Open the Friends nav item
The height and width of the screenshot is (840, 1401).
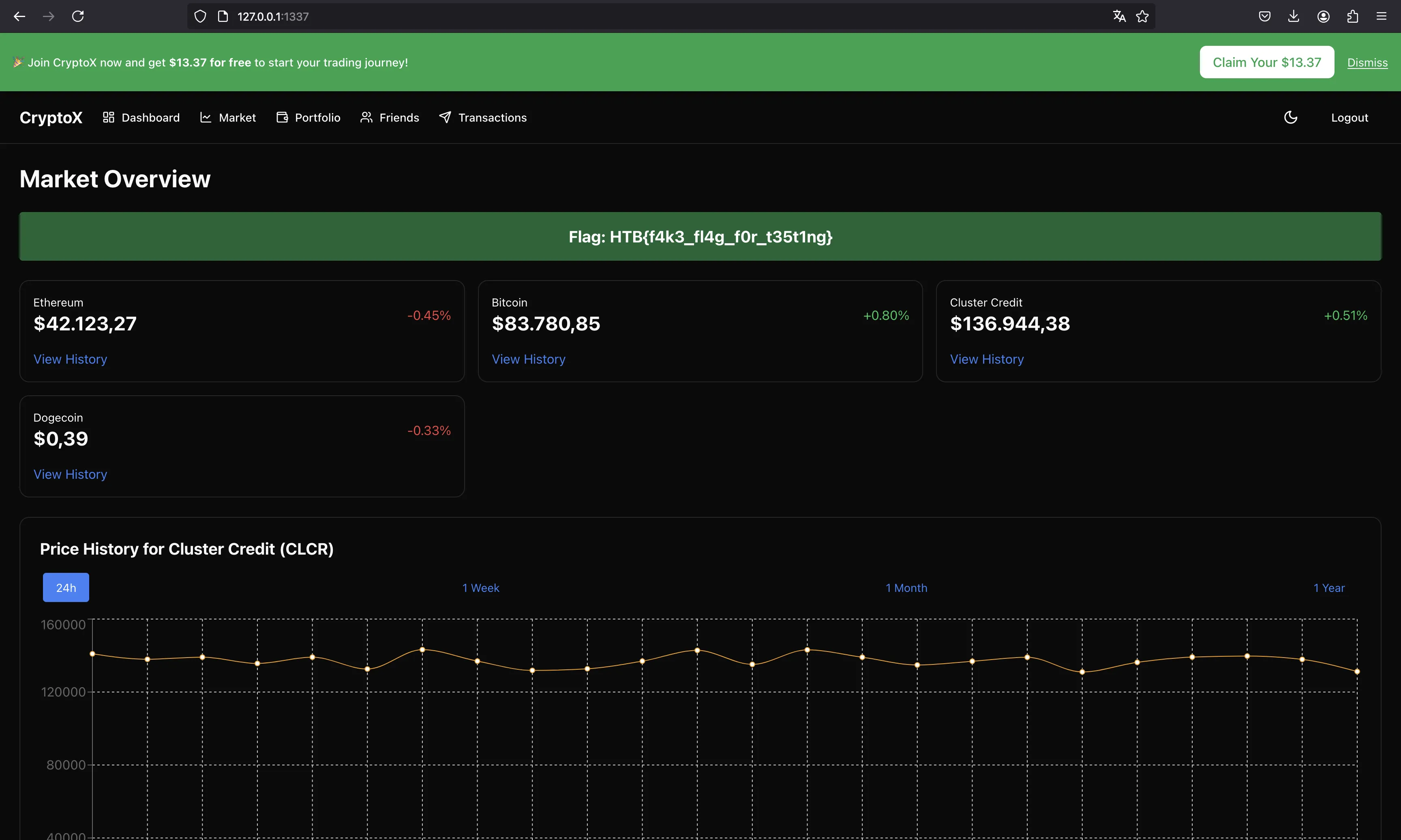pyautogui.click(x=390, y=117)
